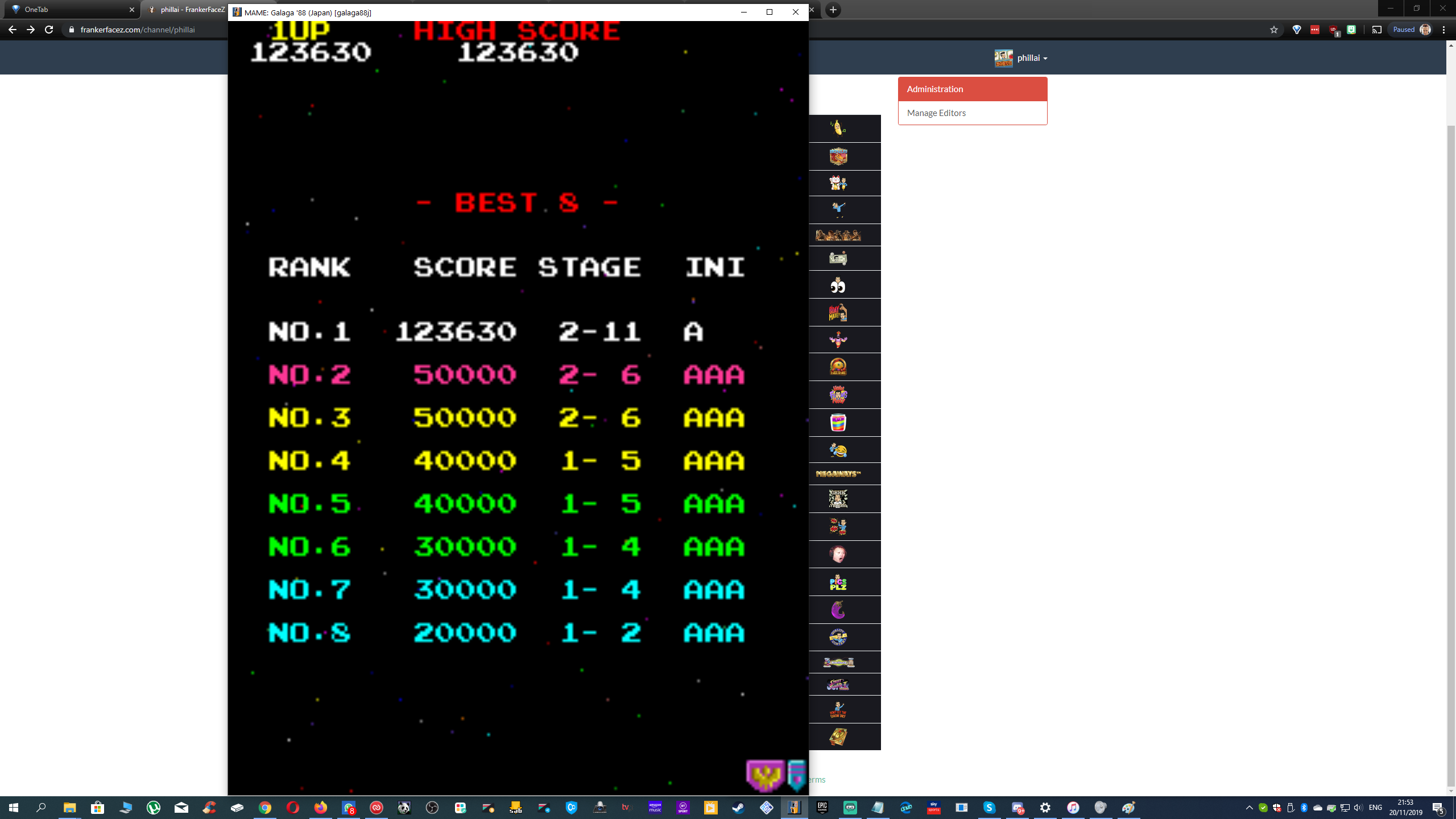Open Windows search on the taskbar
The height and width of the screenshot is (819, 1456).
click(41, 808)
